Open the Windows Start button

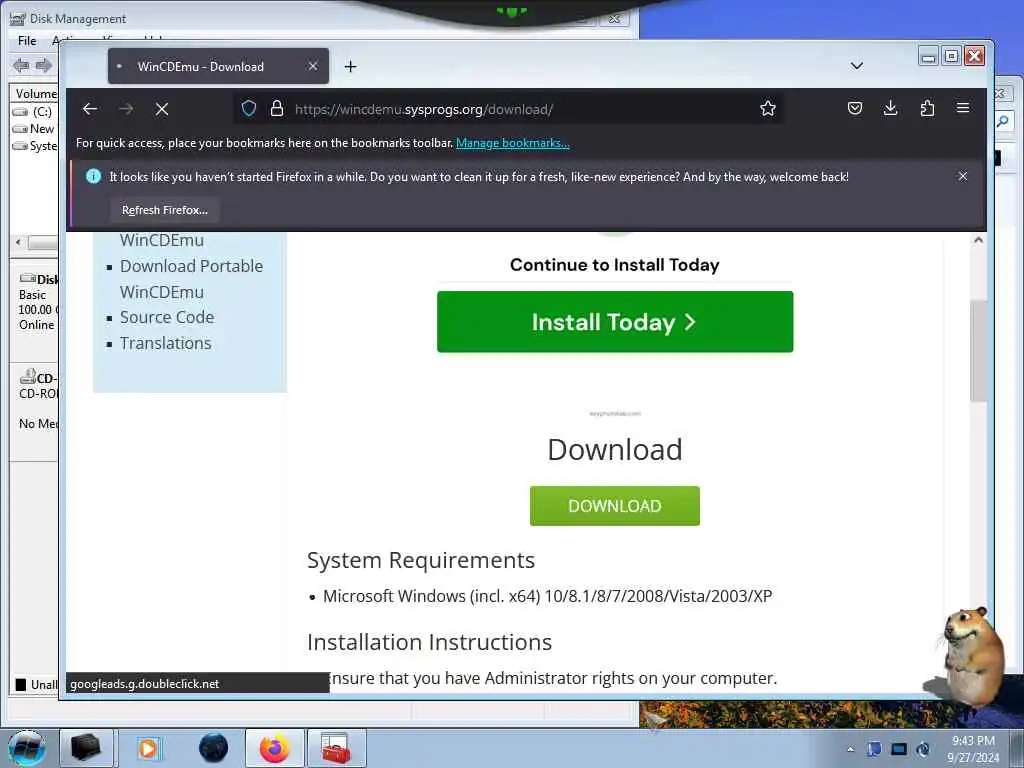point(27,748)
